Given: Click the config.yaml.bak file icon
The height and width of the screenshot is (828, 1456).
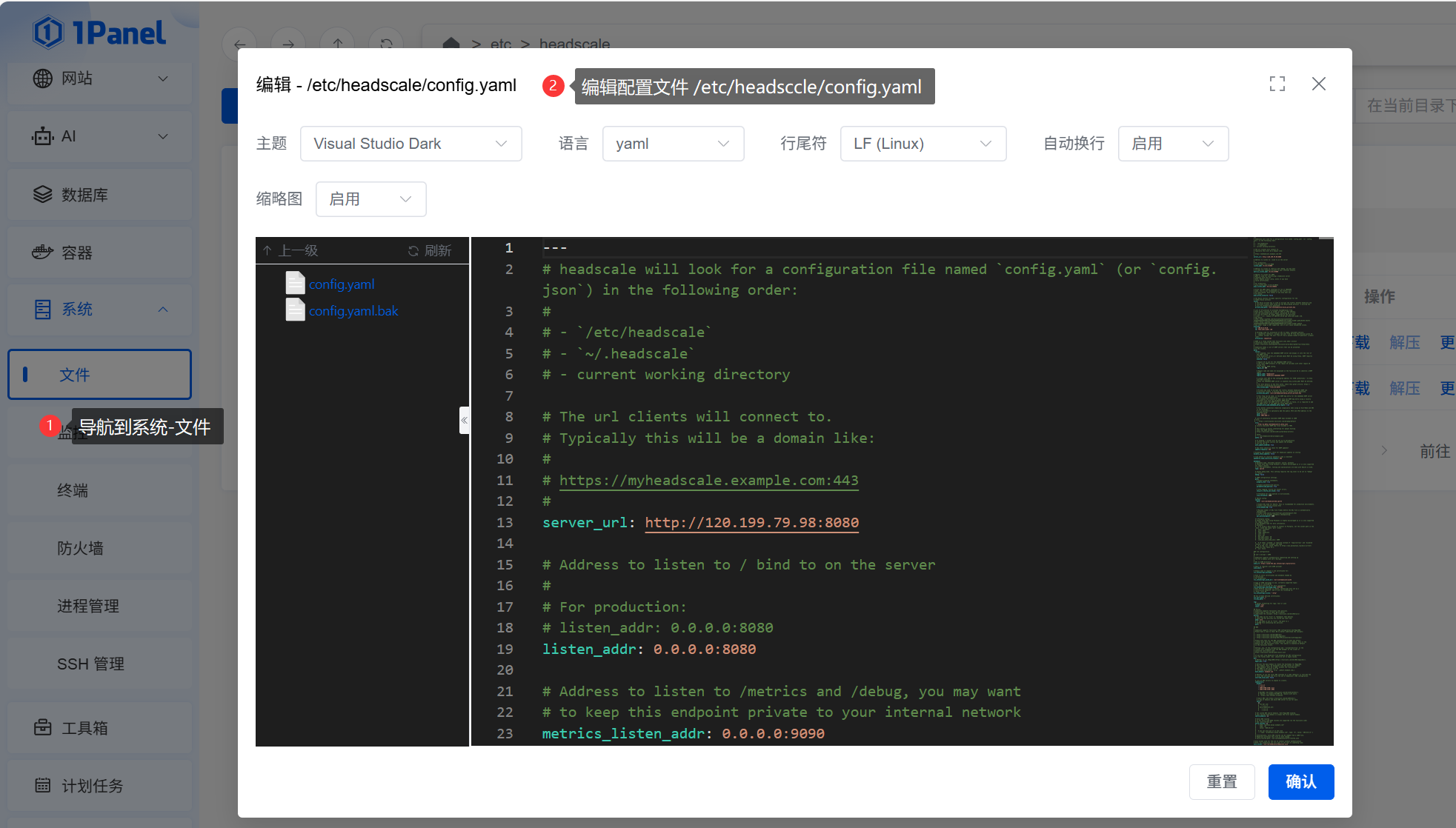Looking at the screenshot, I should 295,310.
